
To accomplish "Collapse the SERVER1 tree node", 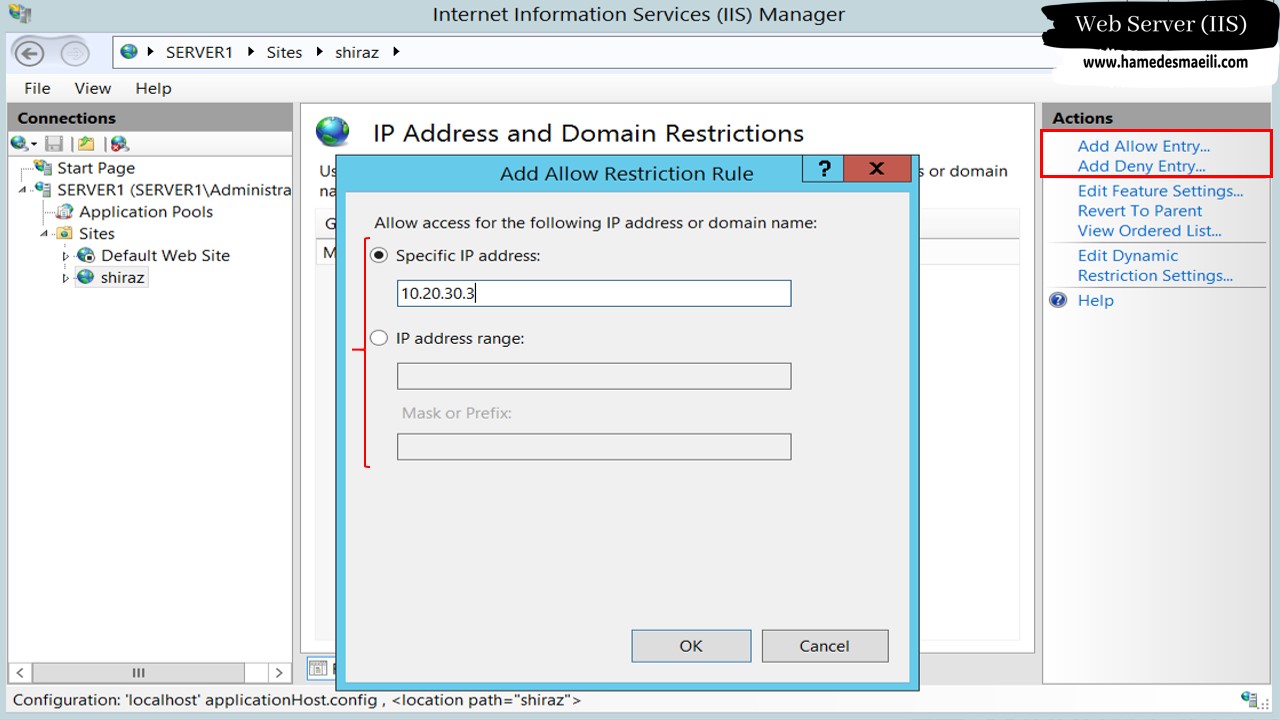I will pyautogui.click(x=23, y=190).
